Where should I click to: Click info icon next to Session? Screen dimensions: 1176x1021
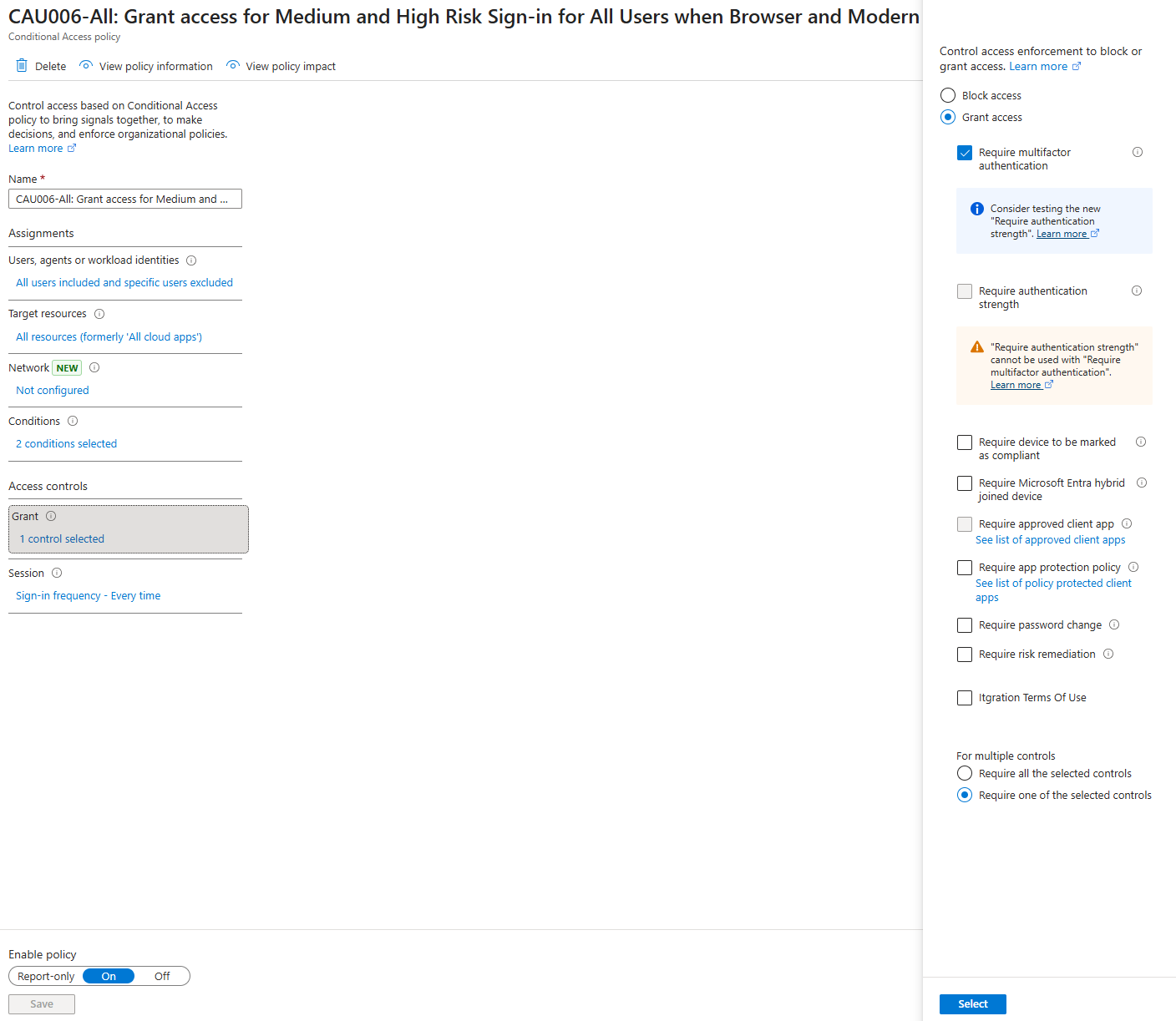pyautogui.click(x=57, y=573)
